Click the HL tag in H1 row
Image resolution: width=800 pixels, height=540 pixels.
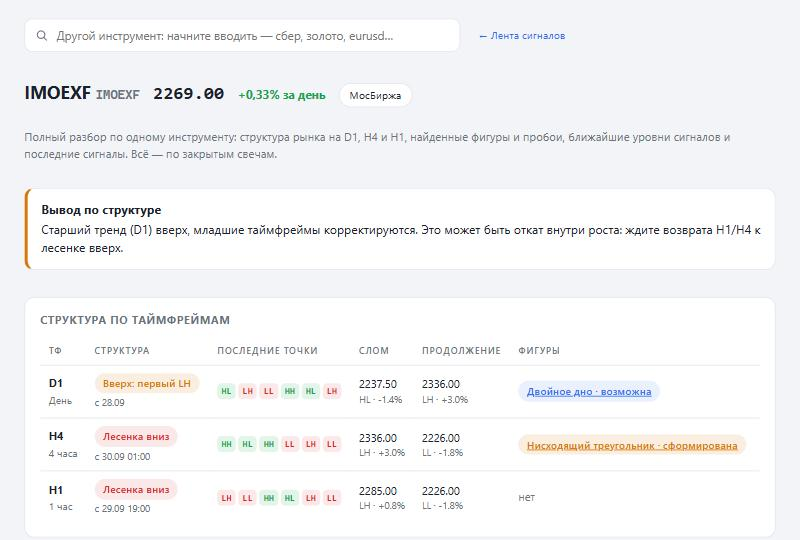pos(290,498)
